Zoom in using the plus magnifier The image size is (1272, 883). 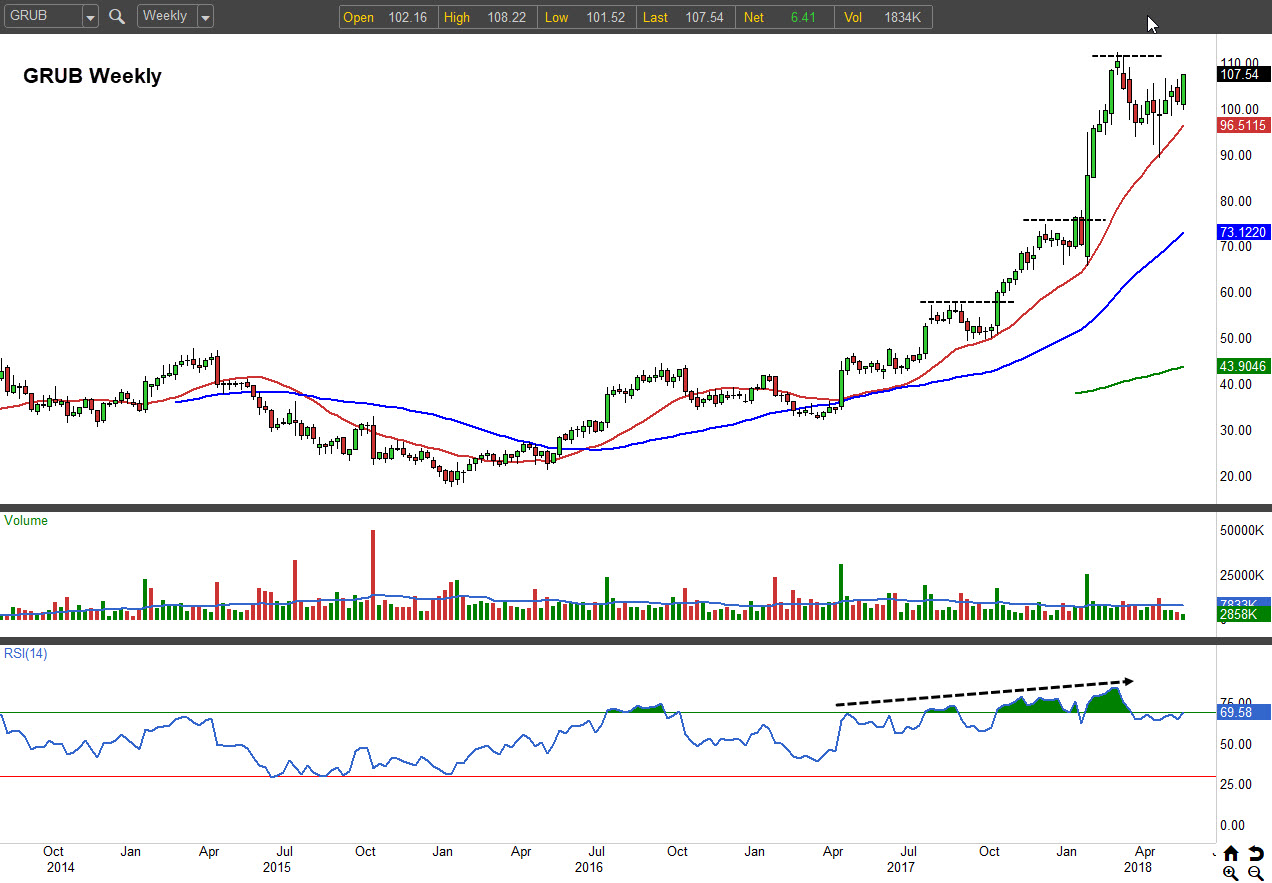(x=1230, y=873)
